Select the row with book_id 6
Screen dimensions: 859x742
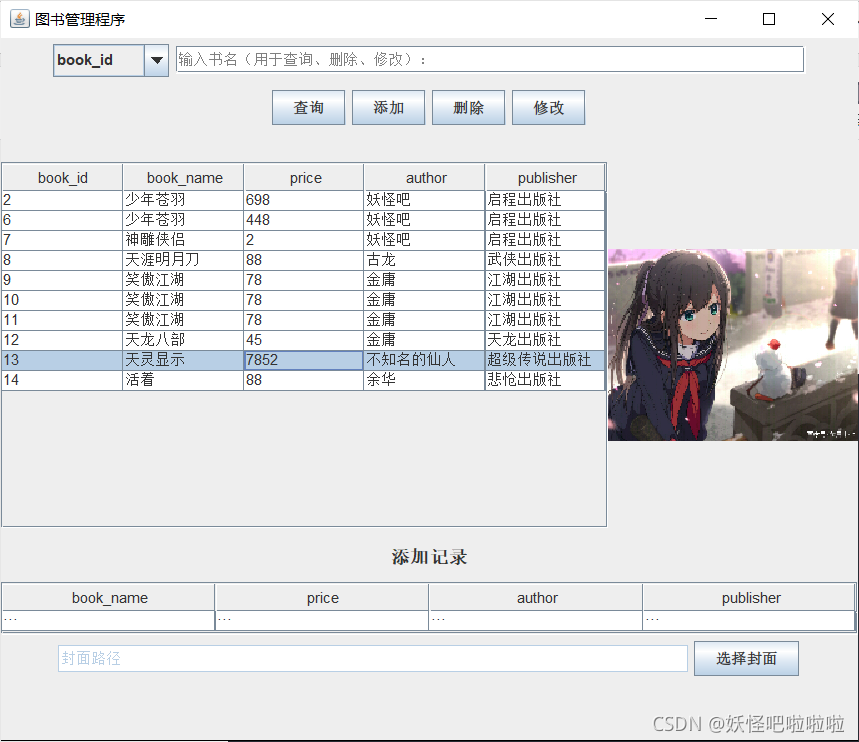click(x=303, y=220)
